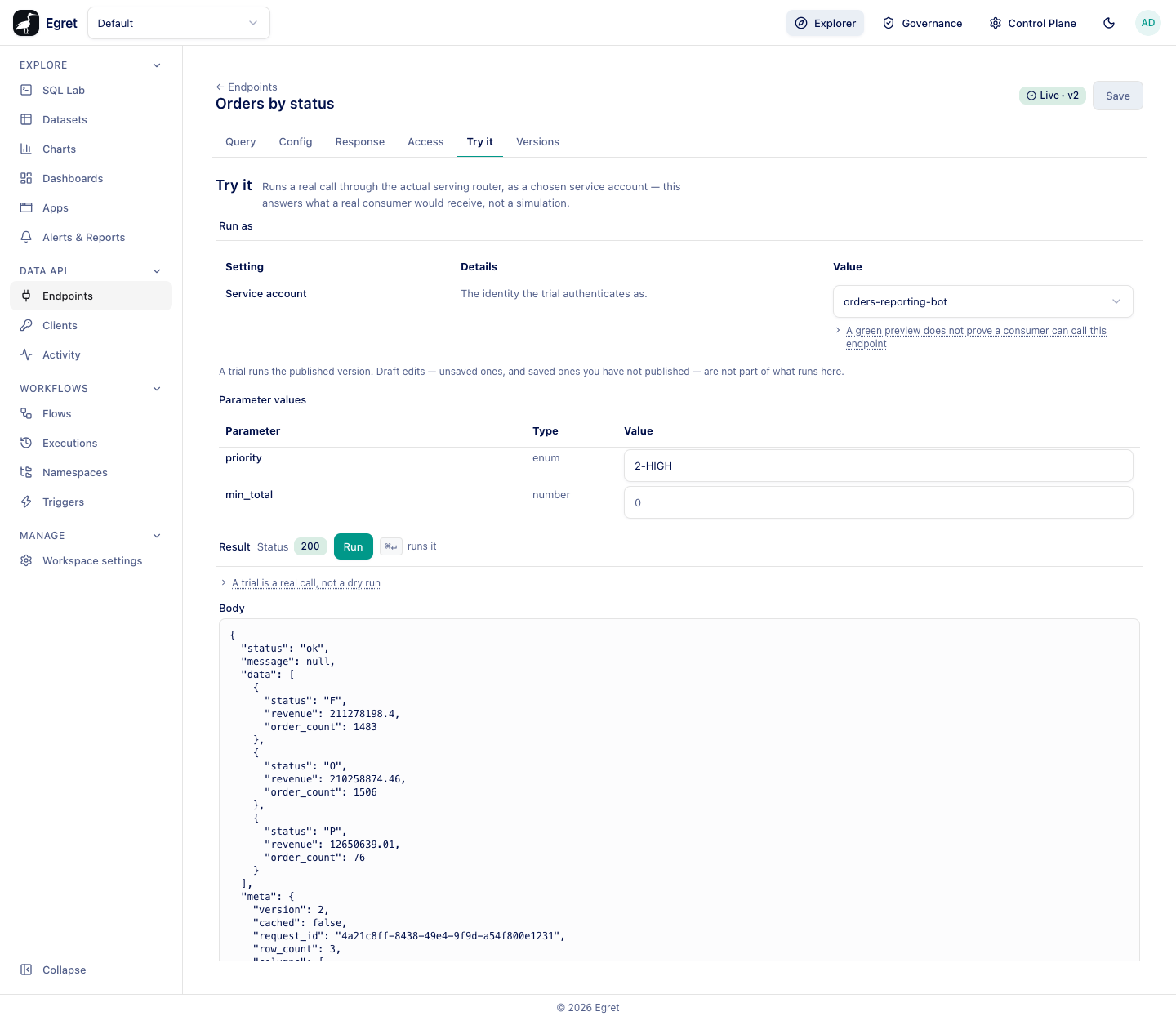Open the Default workspace dropdown

click(x=179, y=23)
